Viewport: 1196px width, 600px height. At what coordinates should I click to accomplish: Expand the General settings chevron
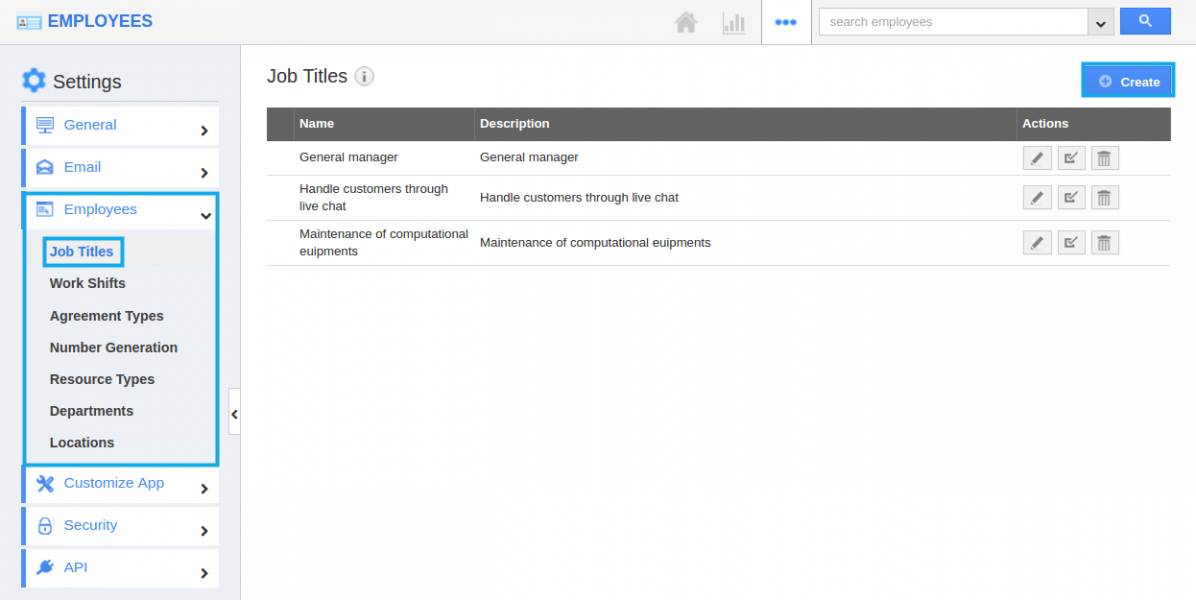pos(204,130)
